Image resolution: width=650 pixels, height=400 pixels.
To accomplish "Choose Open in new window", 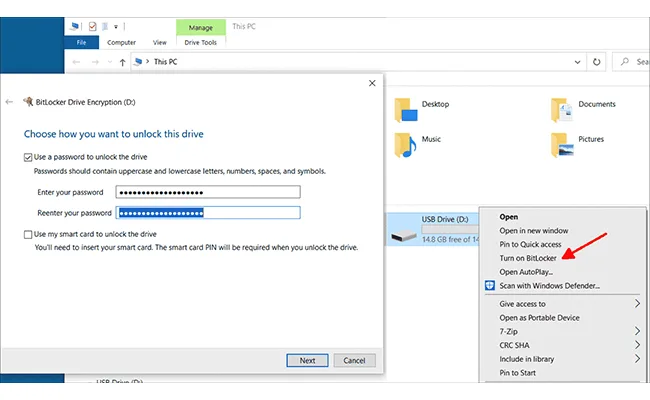I will pos(534,230).
